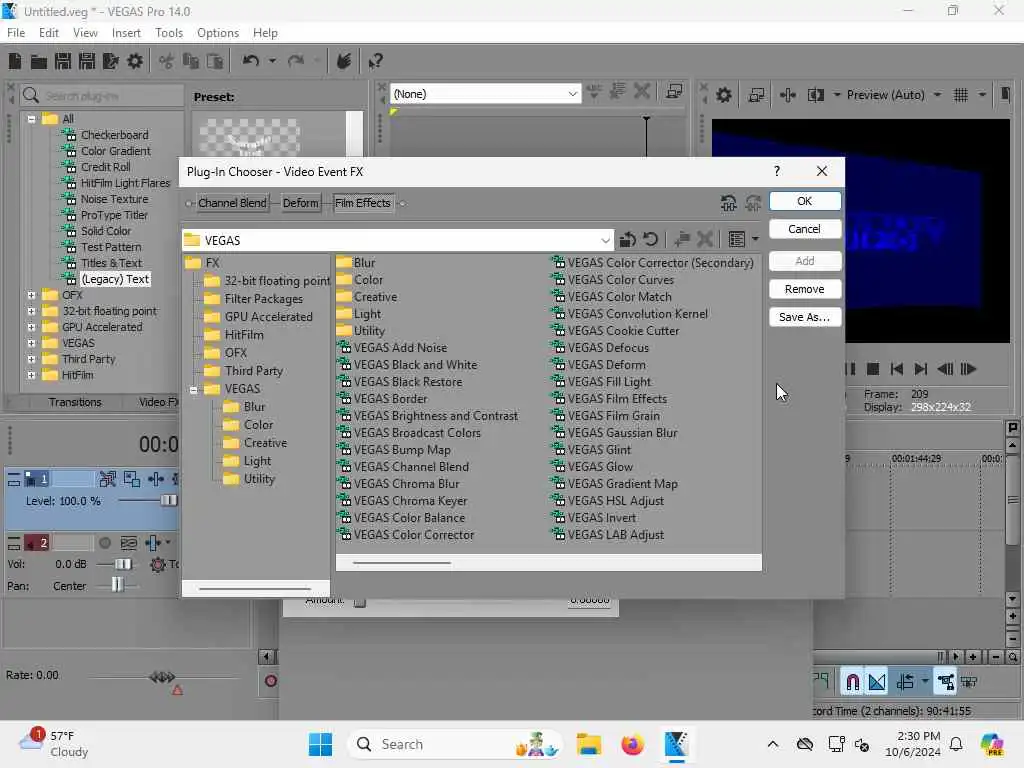The width and height of the screenshot is (1024, 768).
Task: Stop playback in the preview window
Action: pos(872,369)
